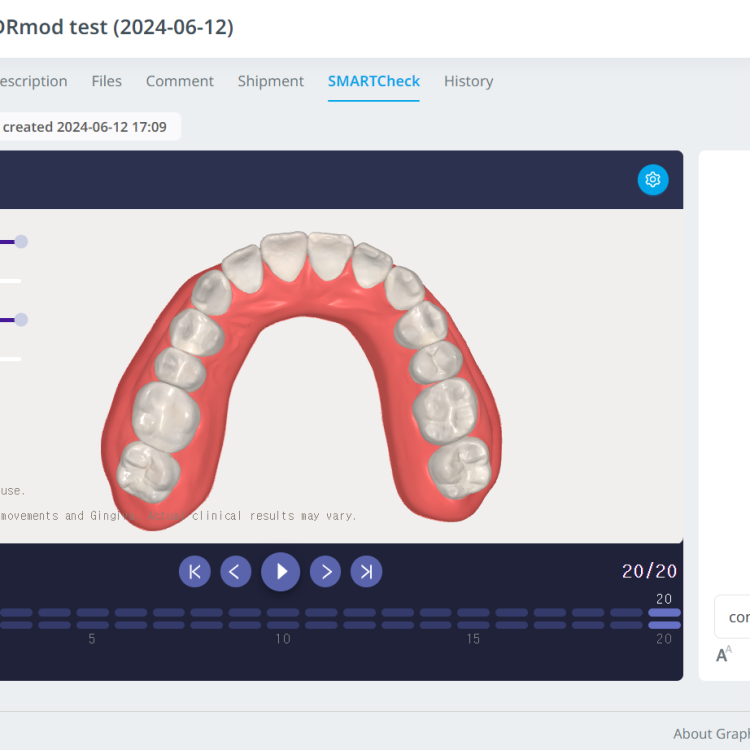The height and width of the screenshot is (750, 750).
Task: Click upper slider handle beside model
Action: click(21, 242)
